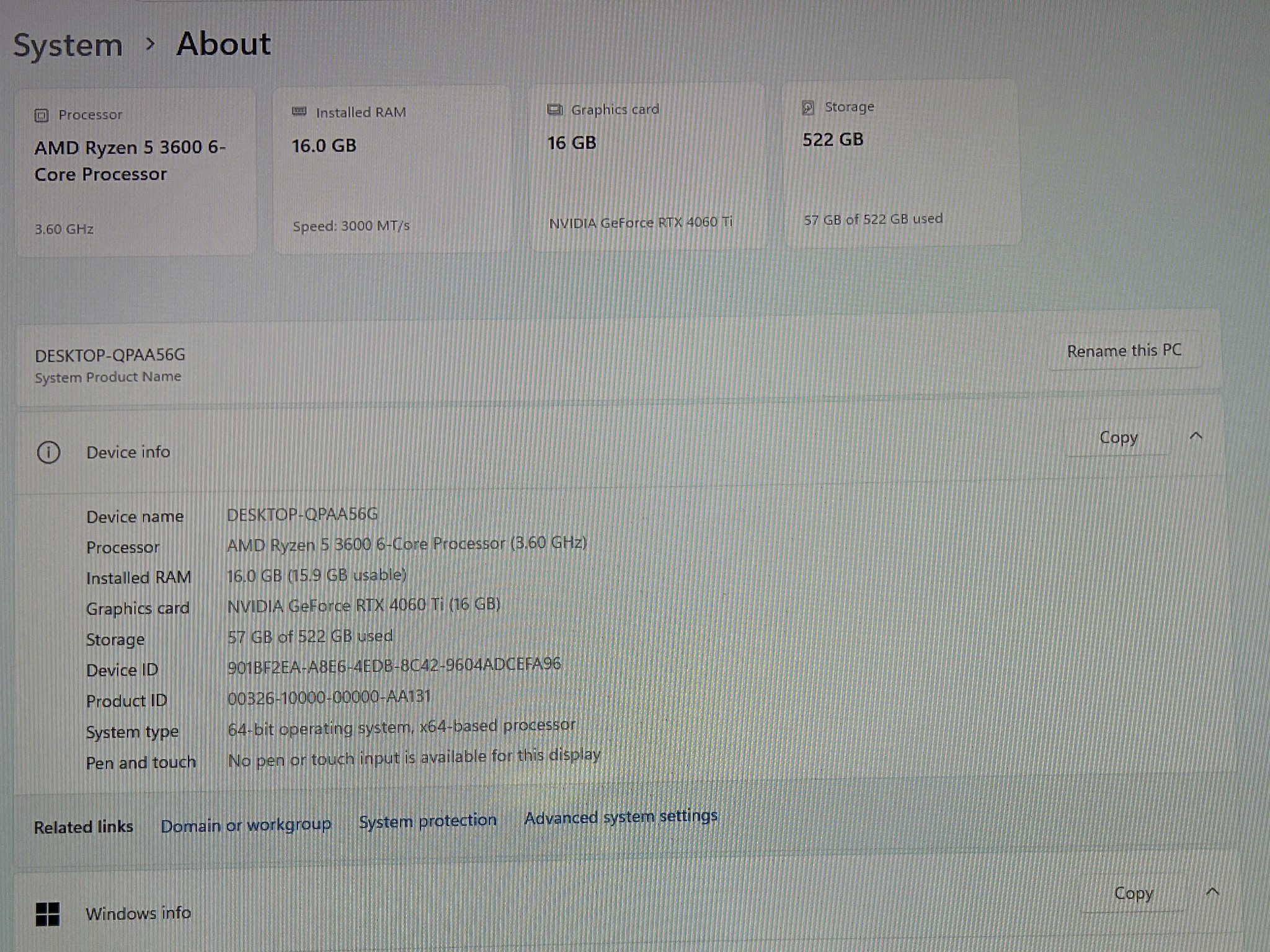
Task: Click the Graphics card icon
Action: click(554, 110)
